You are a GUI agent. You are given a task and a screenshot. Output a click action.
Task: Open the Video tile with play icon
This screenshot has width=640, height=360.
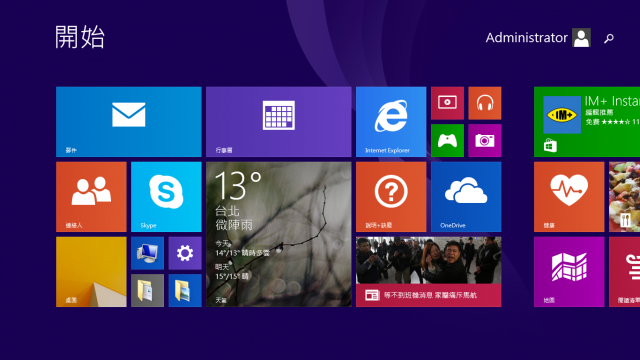[447, 103]
